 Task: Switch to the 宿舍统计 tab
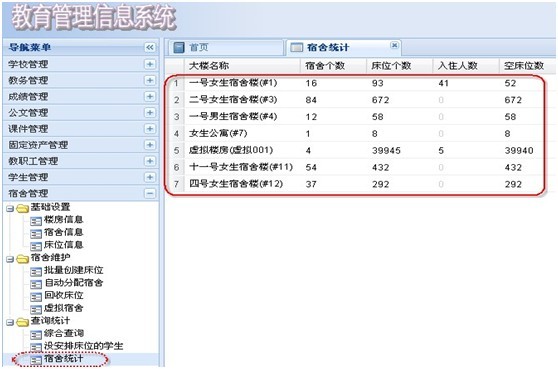(x=344, y=47)
